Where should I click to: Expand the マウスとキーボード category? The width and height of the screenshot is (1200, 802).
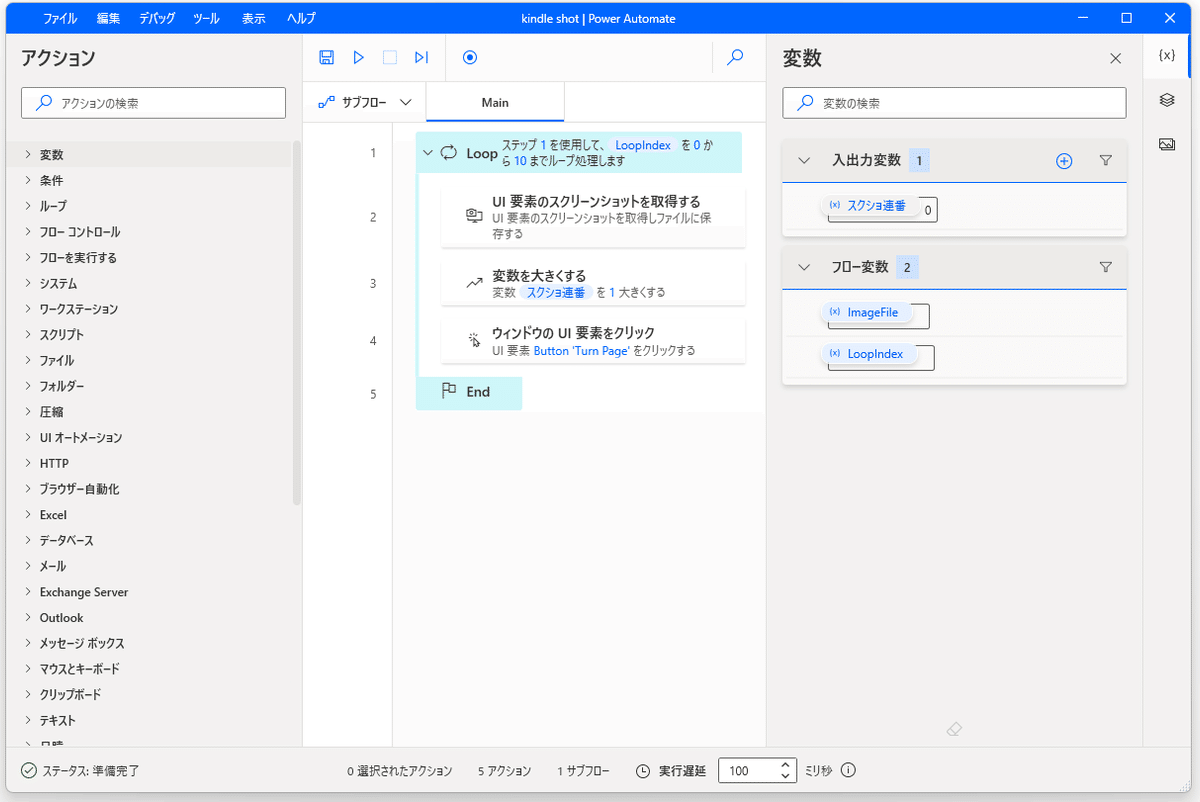(28, 669)
